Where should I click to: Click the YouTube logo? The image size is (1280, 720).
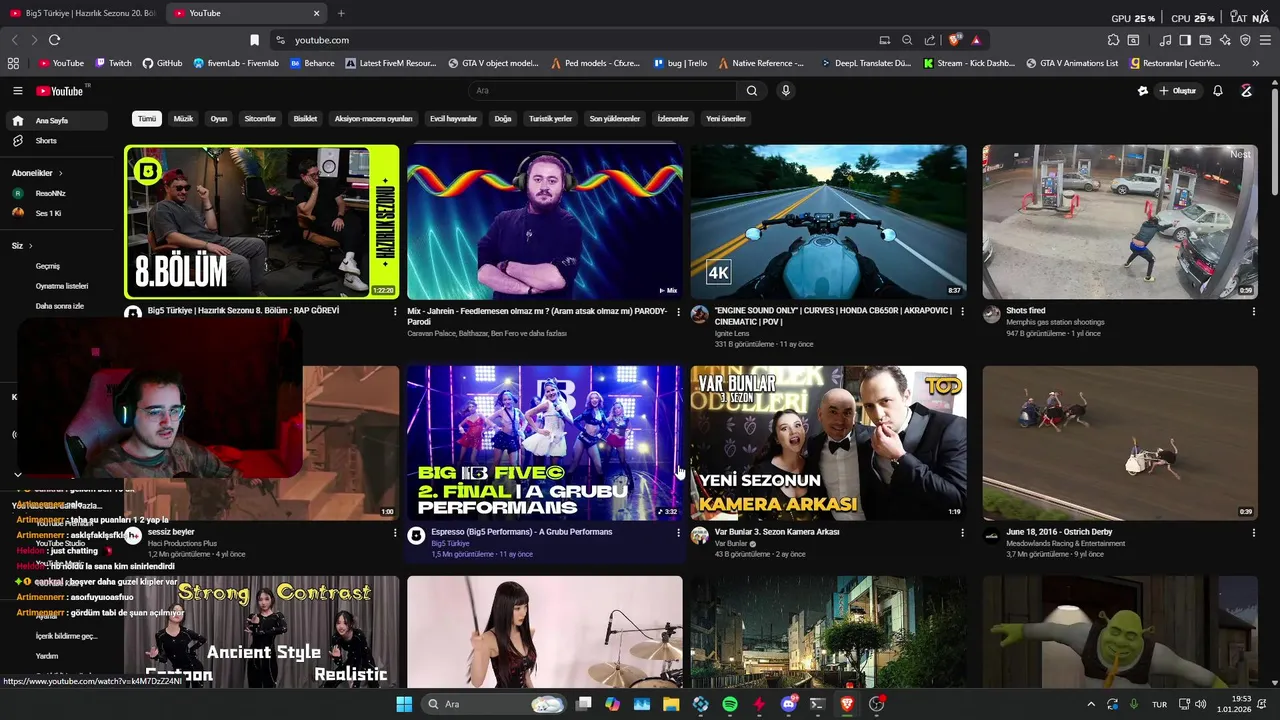pos(60,91)
